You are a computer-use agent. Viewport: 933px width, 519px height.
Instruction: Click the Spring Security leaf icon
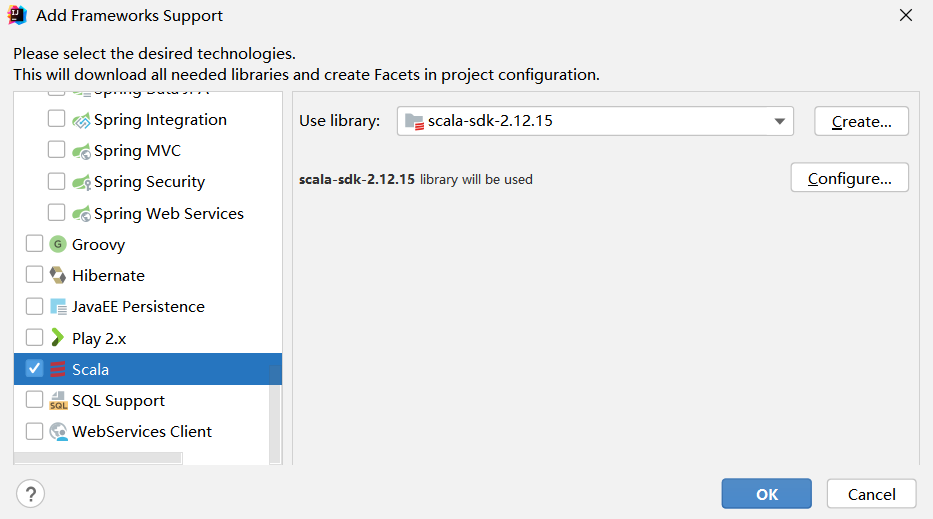(81, 182)
